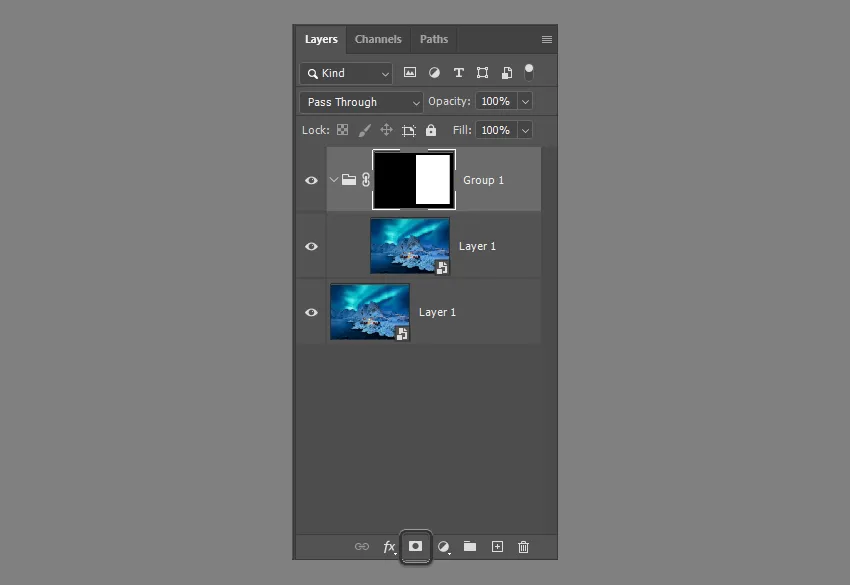The height and width of the screenshot is (585, 850).
Task: Open the Opacity slider dropdown
Action: click(525, 102)
